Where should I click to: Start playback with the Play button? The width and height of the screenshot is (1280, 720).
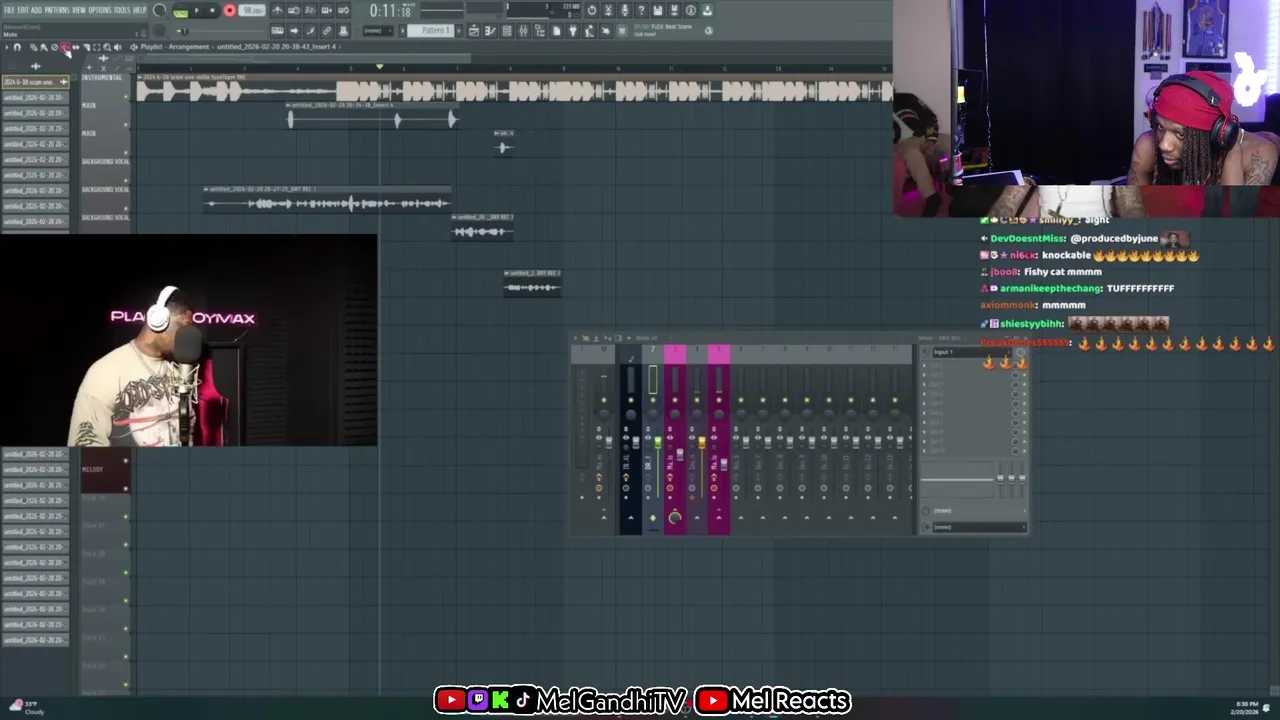[197, 10]
